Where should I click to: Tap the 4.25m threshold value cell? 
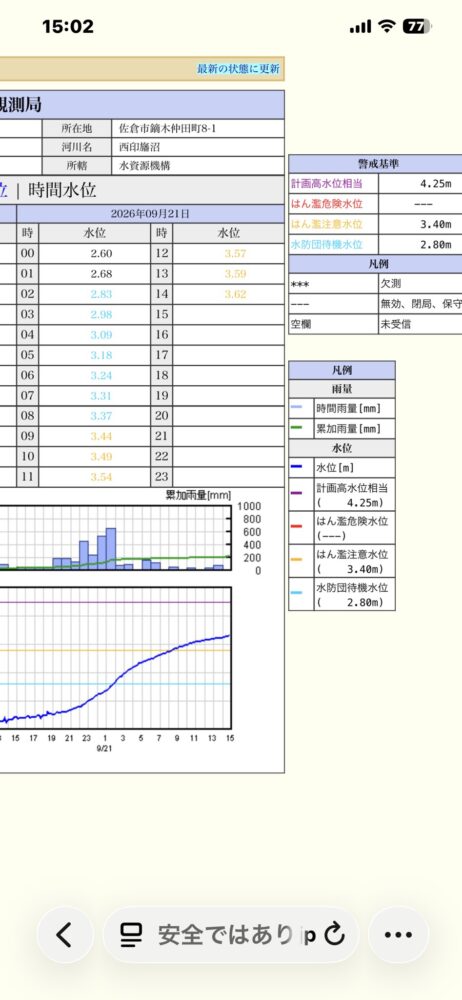coord(421,184)
